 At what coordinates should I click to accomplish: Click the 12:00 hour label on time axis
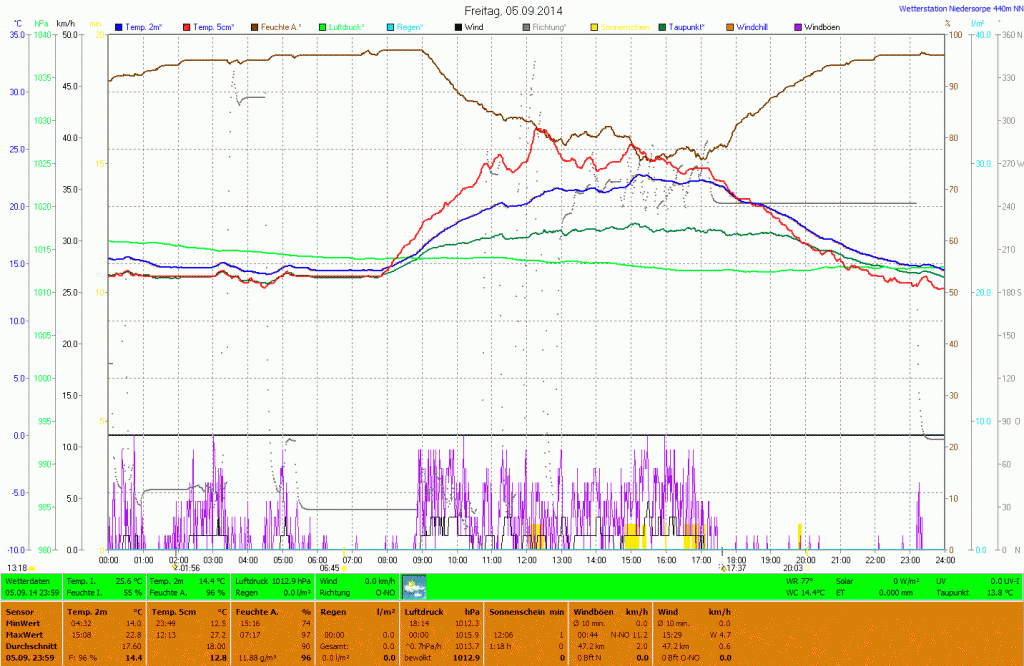pyautogui.click(x=526, y=559)
